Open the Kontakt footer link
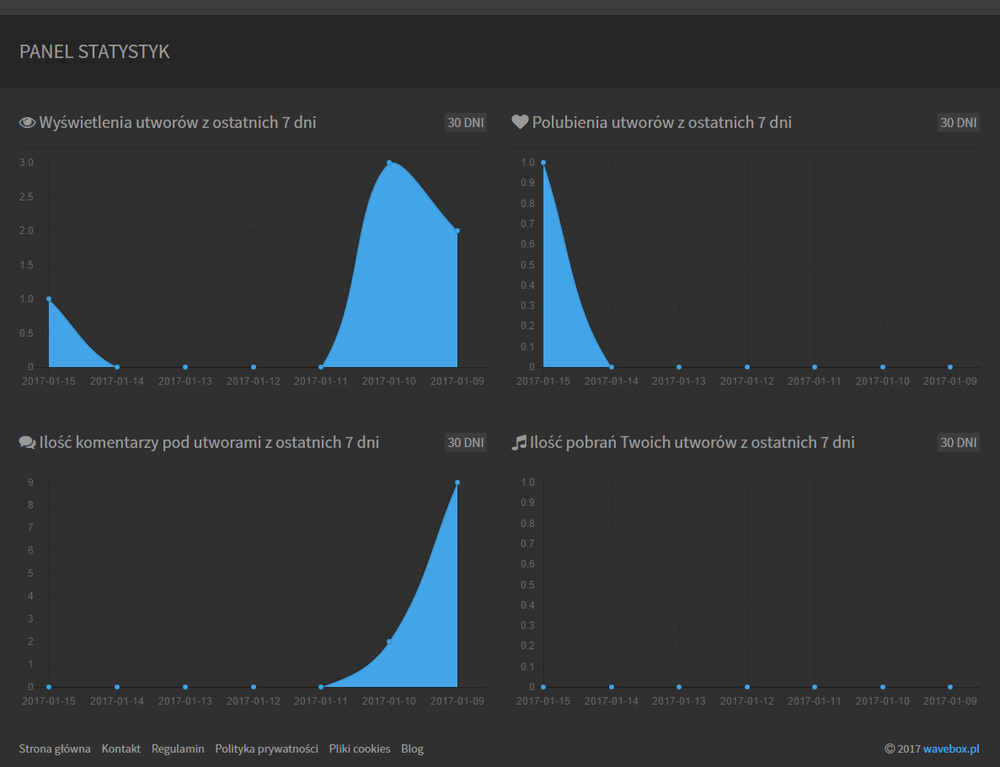The height and width of the screenshot is (767, 1000). (x=121, y=749)
